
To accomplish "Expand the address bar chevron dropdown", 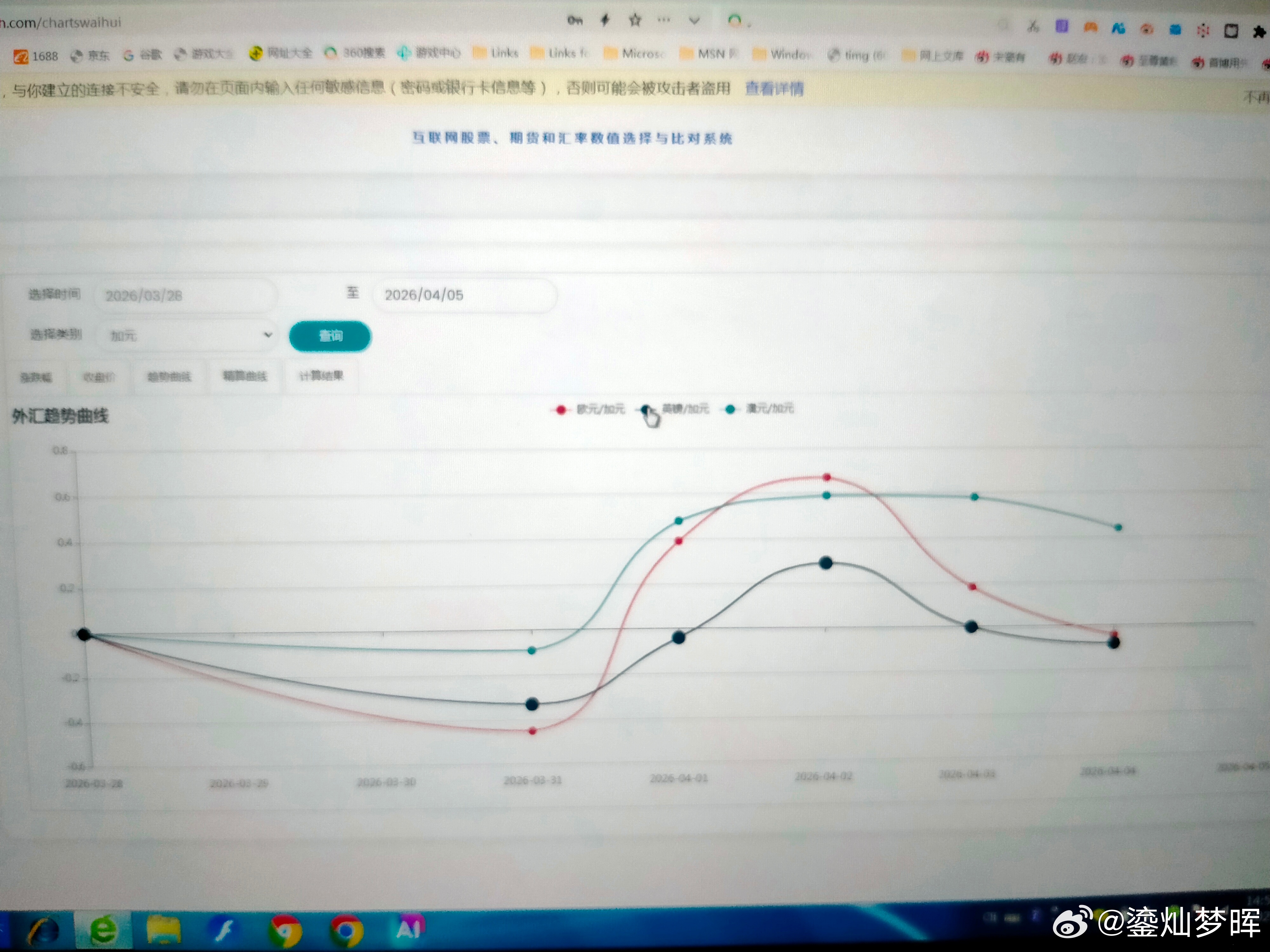I will (694, 21).
